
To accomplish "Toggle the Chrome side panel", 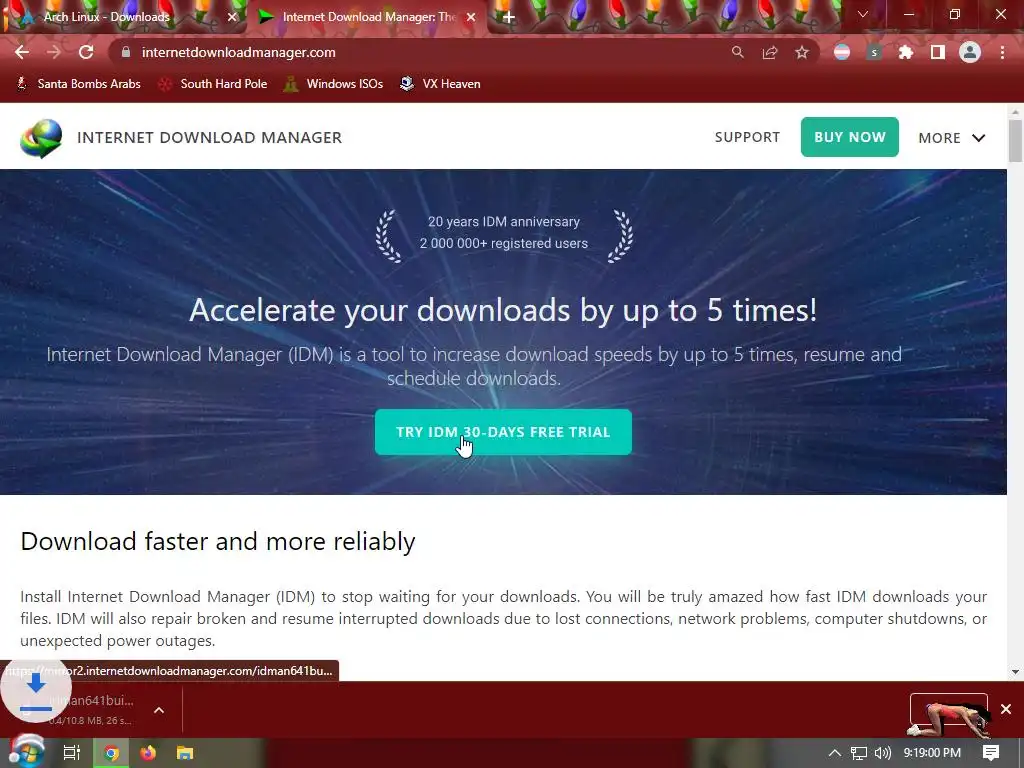I will pyautogui.click(x=938, y=52).
